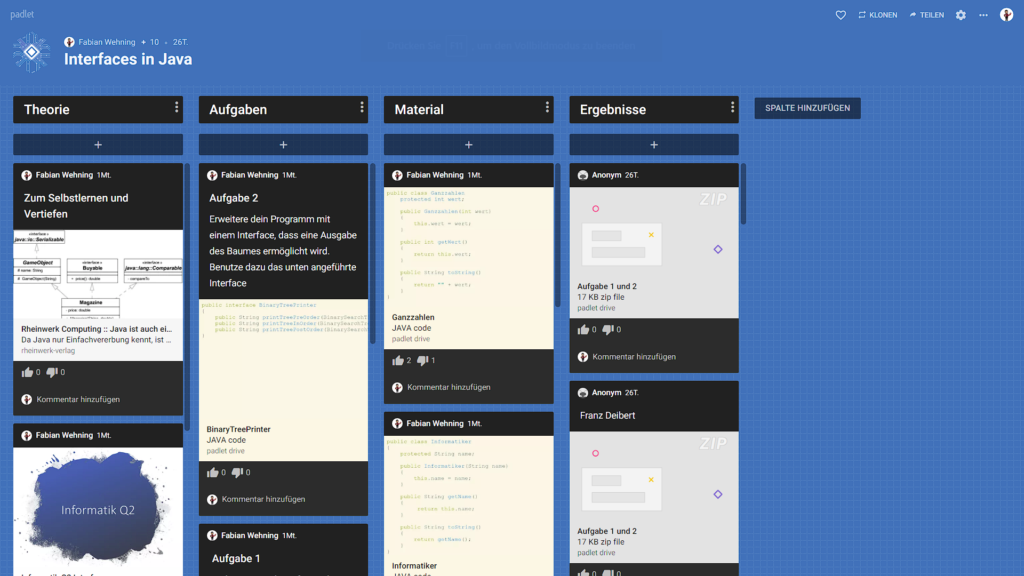Open the Material column options menu
This screenshot has height=576, width=1024.
click(x=547, y=108)
